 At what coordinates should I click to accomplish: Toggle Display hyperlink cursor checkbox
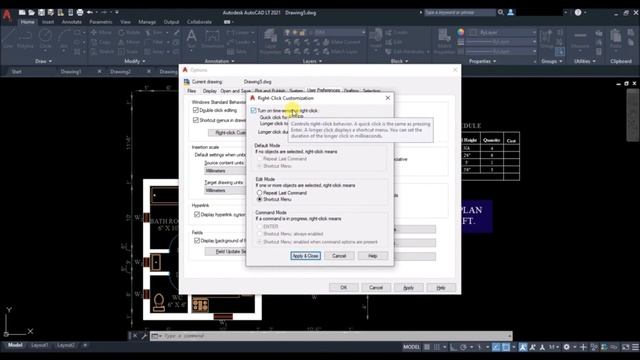click(197, 214)
